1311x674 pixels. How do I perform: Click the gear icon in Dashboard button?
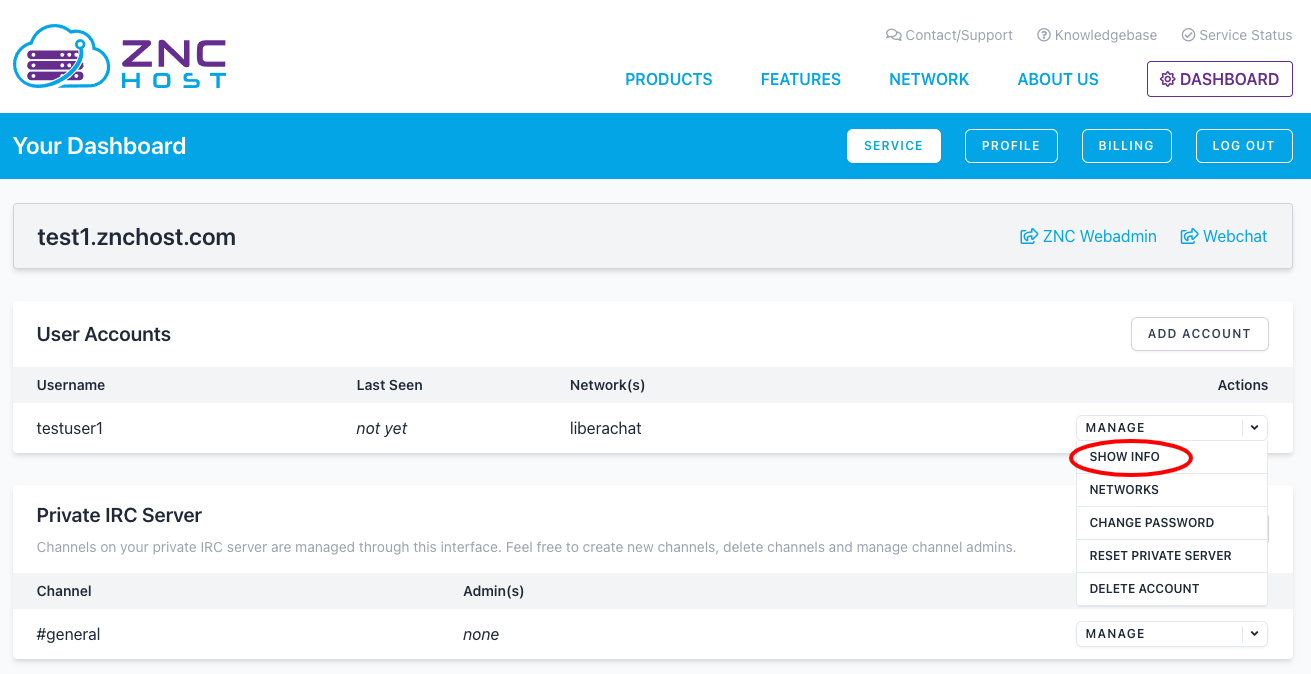[1167, 79]
